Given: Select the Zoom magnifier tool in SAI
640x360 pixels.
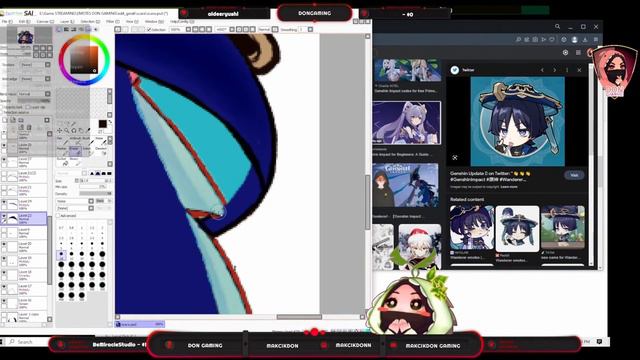Looking at the screenshot, I should (x=67, y=131).
